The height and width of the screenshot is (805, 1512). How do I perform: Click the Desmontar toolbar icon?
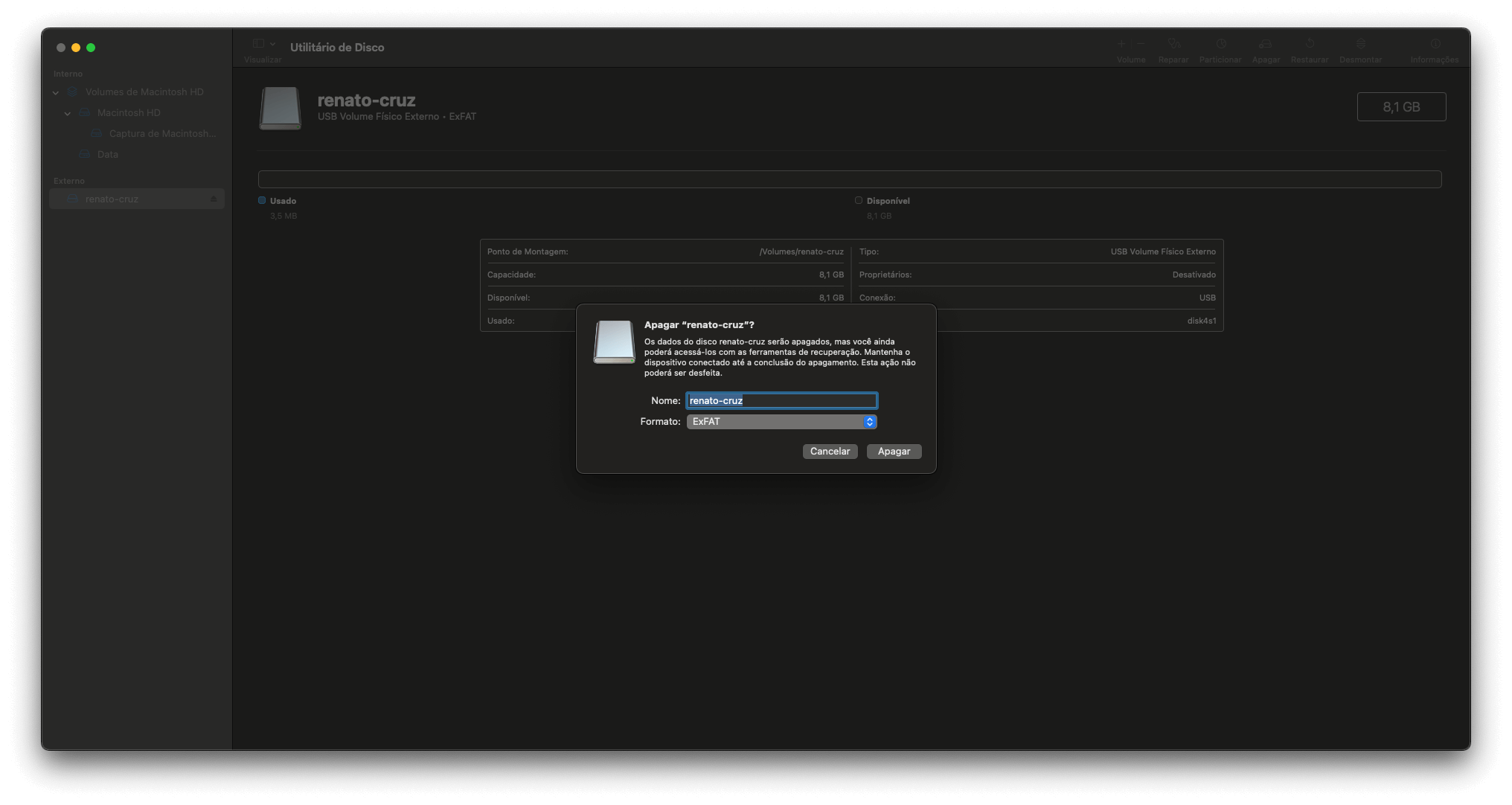click(1360, 44)
